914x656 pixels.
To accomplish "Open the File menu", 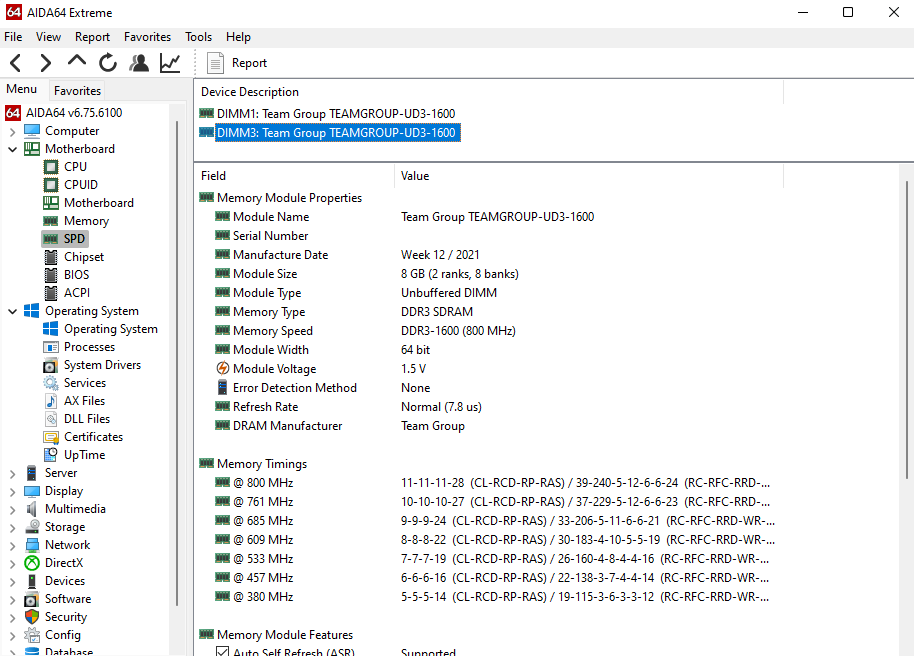I will click(x=13, y=37).
